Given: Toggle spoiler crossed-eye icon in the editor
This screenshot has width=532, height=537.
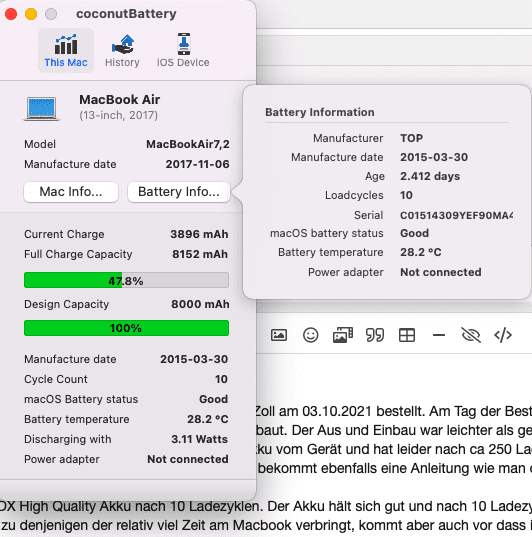Looking at the screenshot, I should click(x=471, y=335).
